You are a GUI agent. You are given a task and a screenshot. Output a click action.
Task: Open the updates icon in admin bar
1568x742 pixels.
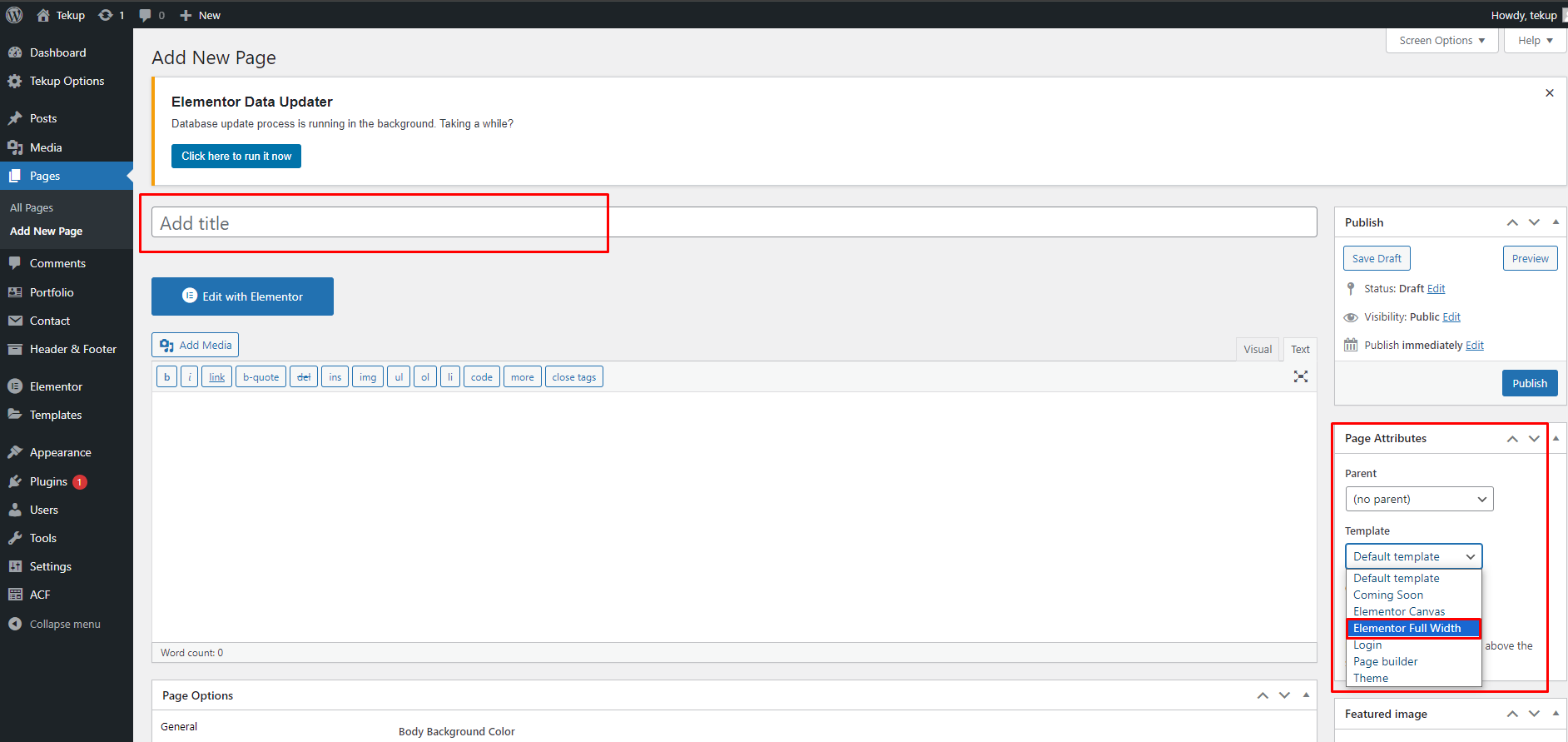click(x=112, y=15)
